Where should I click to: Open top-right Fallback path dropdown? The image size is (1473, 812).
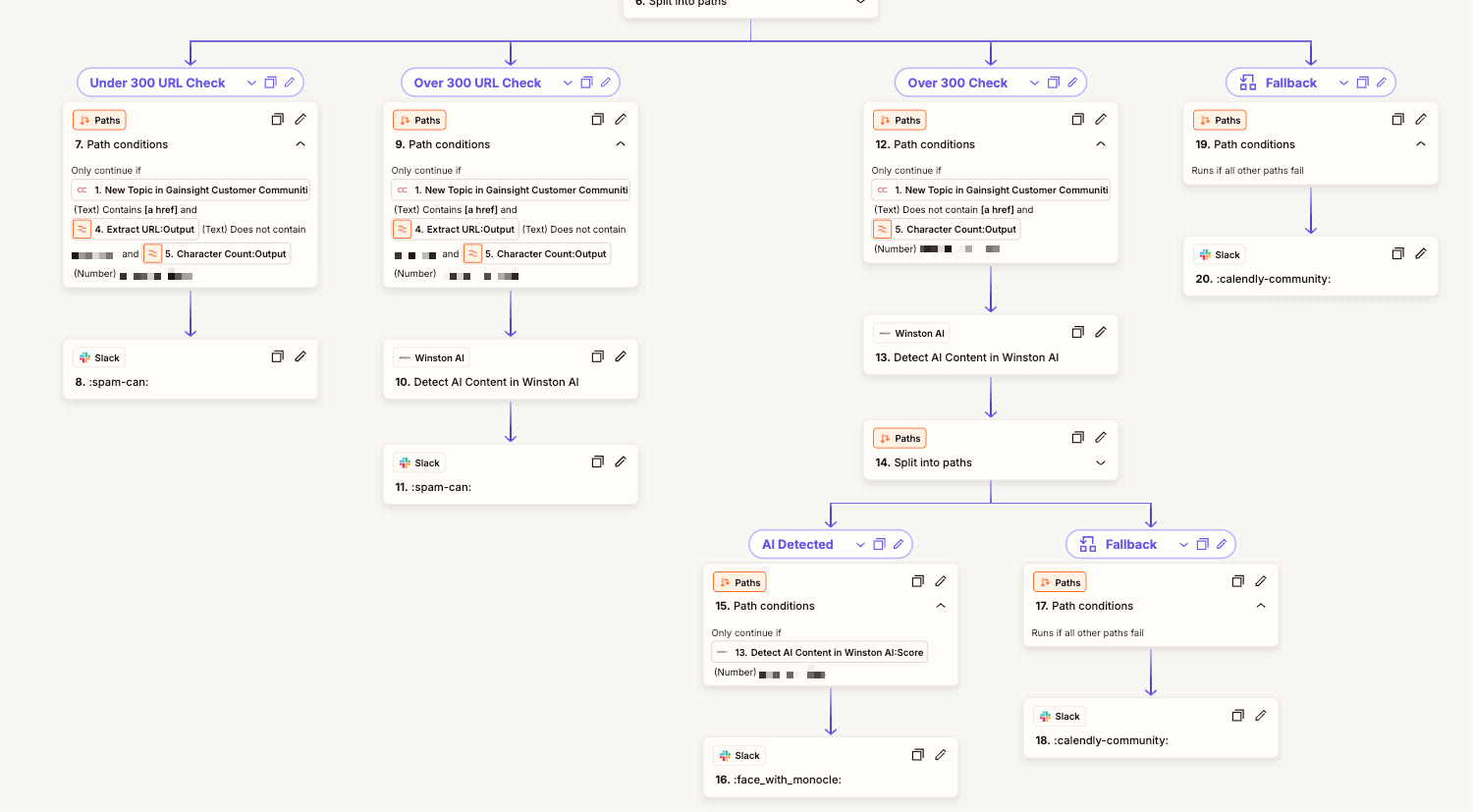click(x=1343, y=82)
